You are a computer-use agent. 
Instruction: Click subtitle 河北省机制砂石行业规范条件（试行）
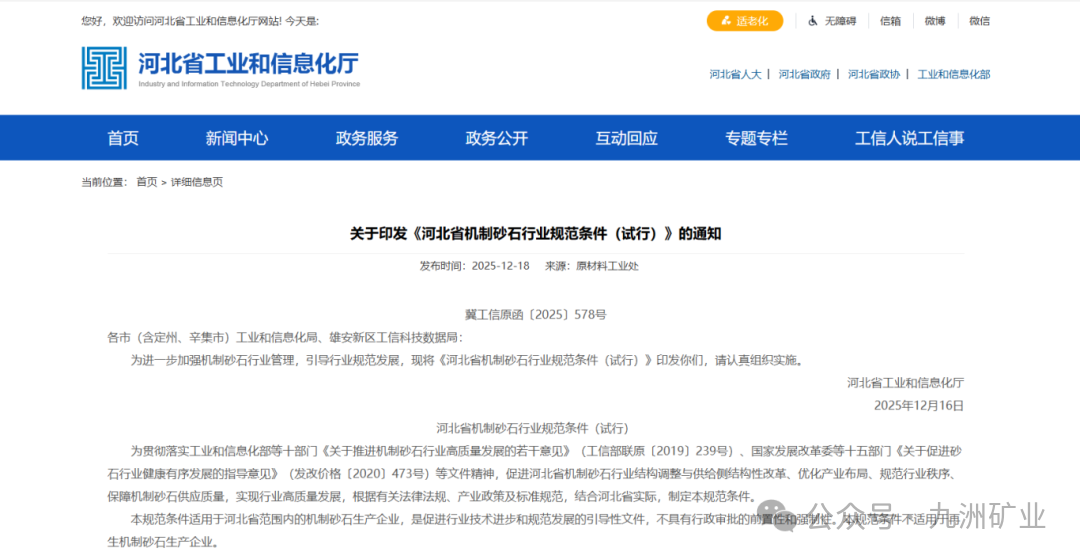[532, 428]
